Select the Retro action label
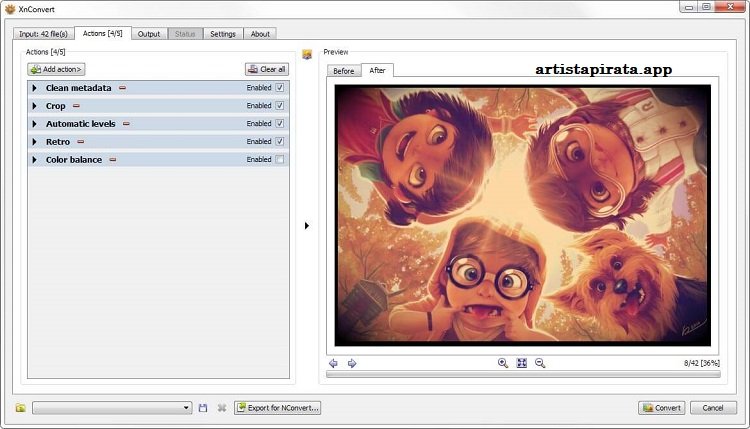The height and width of the screenshot is (429, 750). [58, 142]
